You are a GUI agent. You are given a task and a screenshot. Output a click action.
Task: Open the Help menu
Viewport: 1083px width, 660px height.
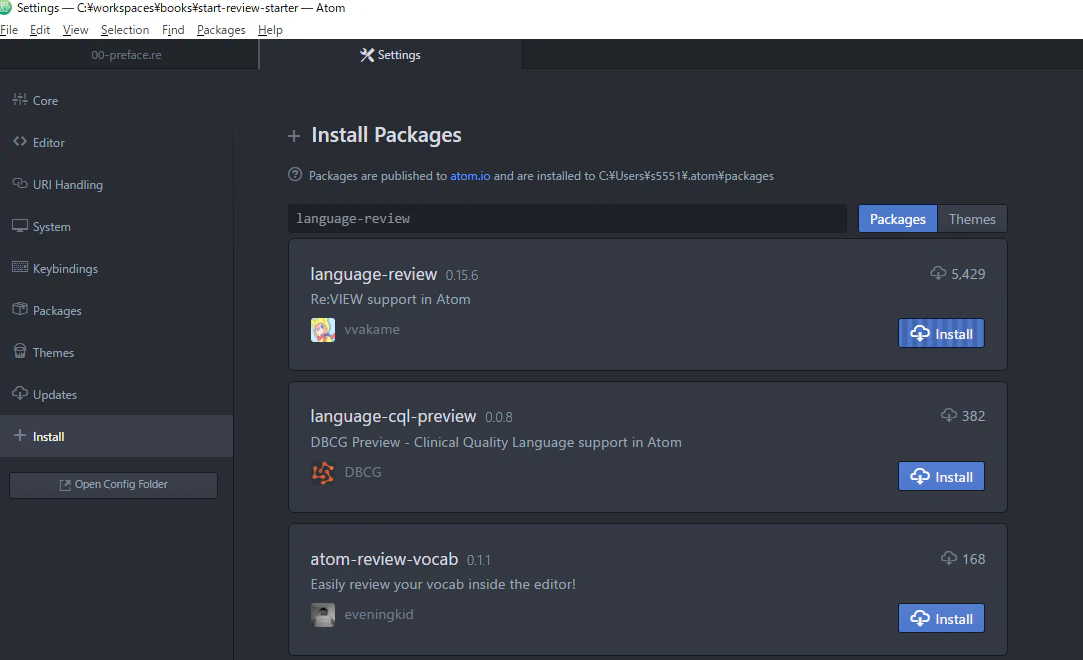270,30
